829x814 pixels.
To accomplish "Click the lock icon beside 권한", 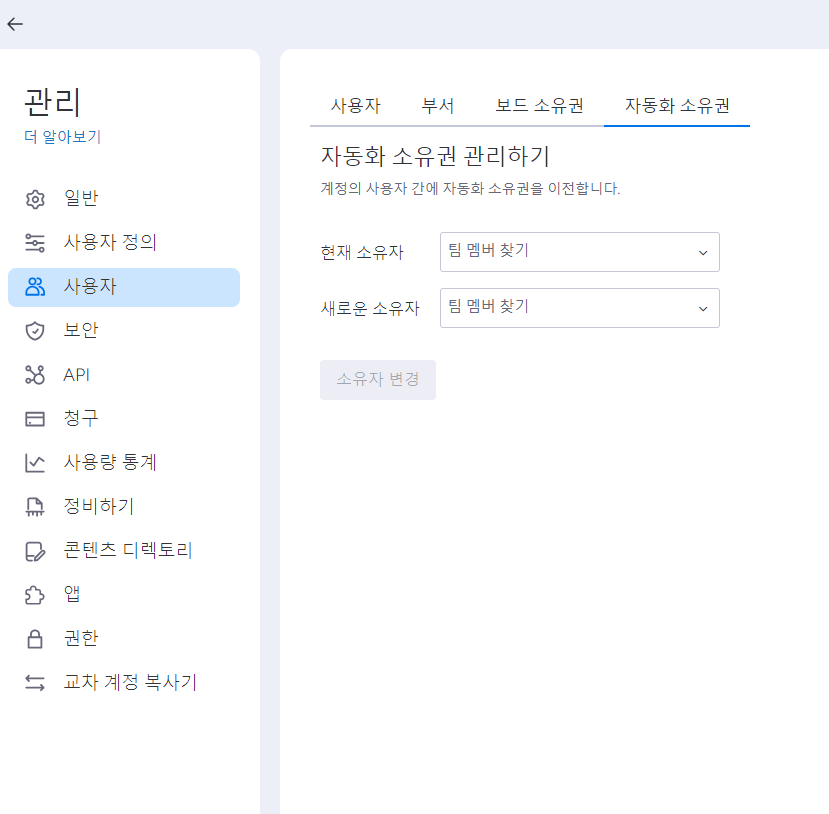I will 35,639.
